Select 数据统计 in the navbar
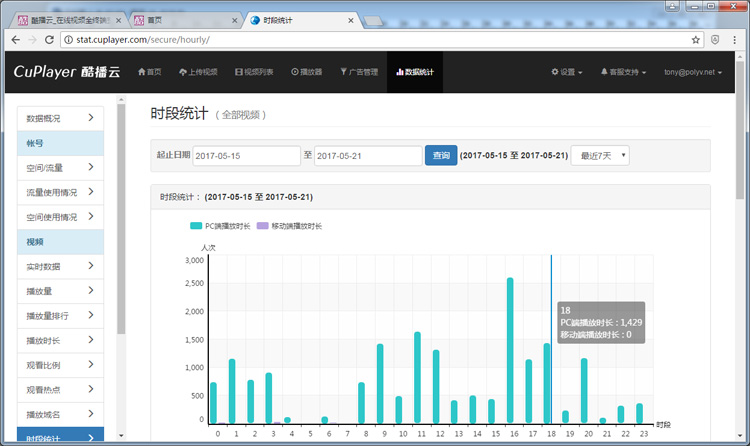The height and width of the screenshot is (446, 750). pyautogui.click(x=414, y=72)
